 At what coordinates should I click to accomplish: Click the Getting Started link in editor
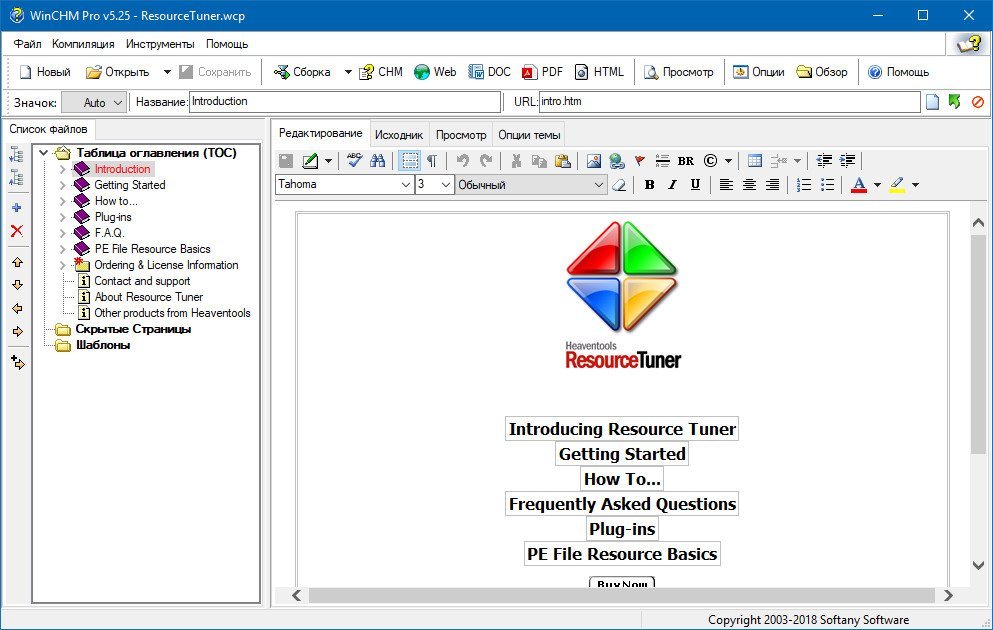click(x=622, y=454)
